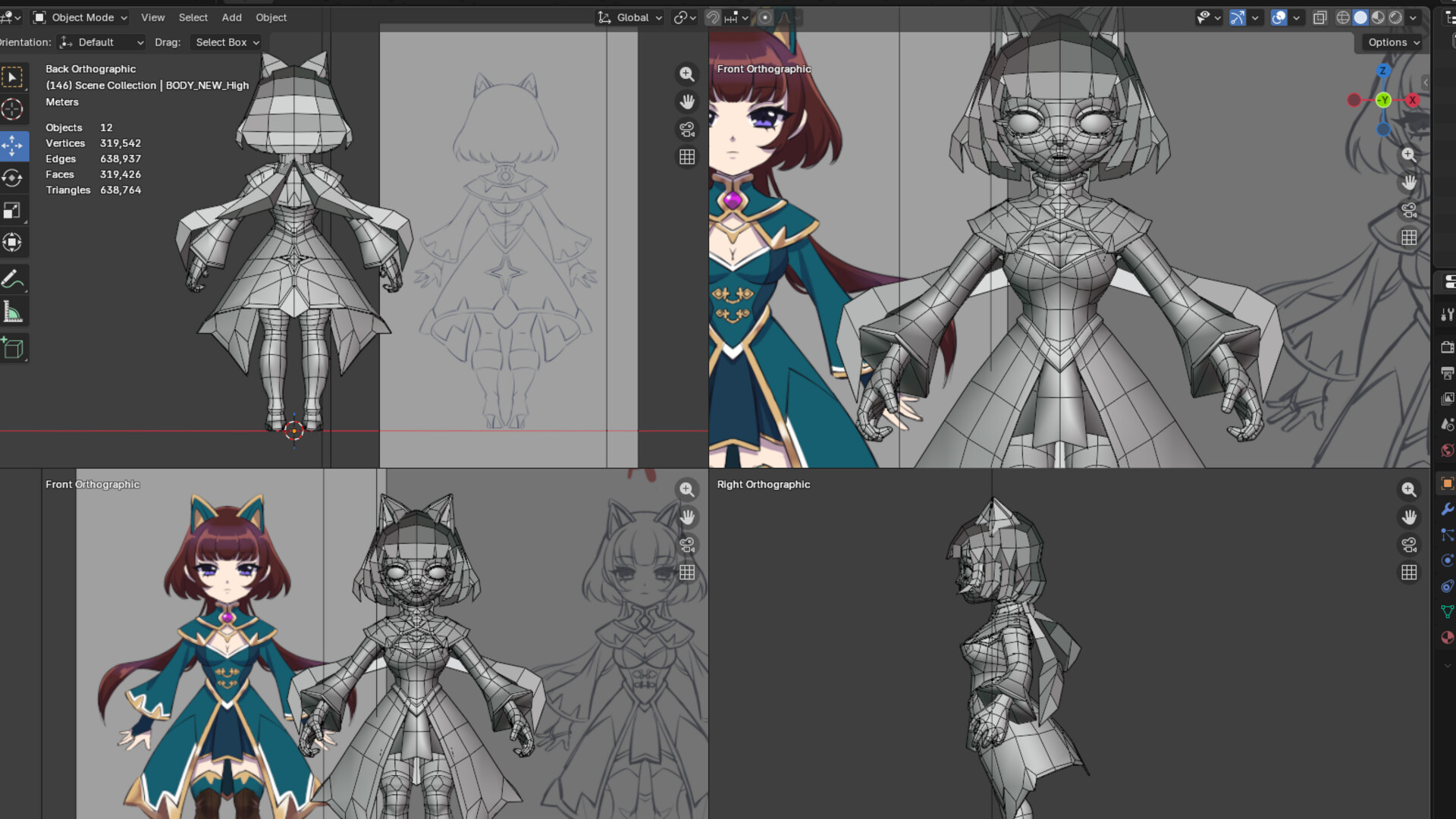Open the Render properties tab
The height and width of the screenshot is (819, 1456).
1447,347
